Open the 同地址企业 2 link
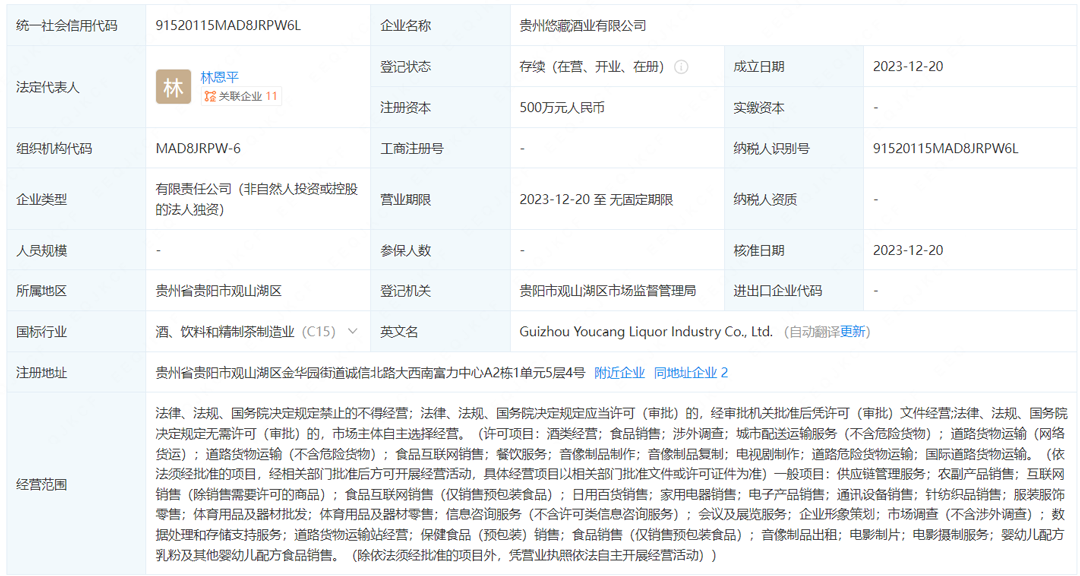 691,373
